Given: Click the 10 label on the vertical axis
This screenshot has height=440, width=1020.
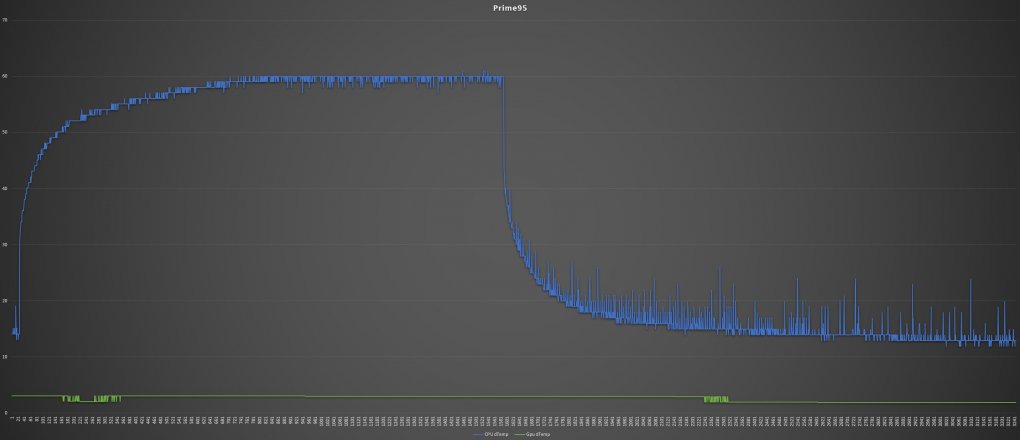Looking at the screenshot, I should click(x=5, y=357).
